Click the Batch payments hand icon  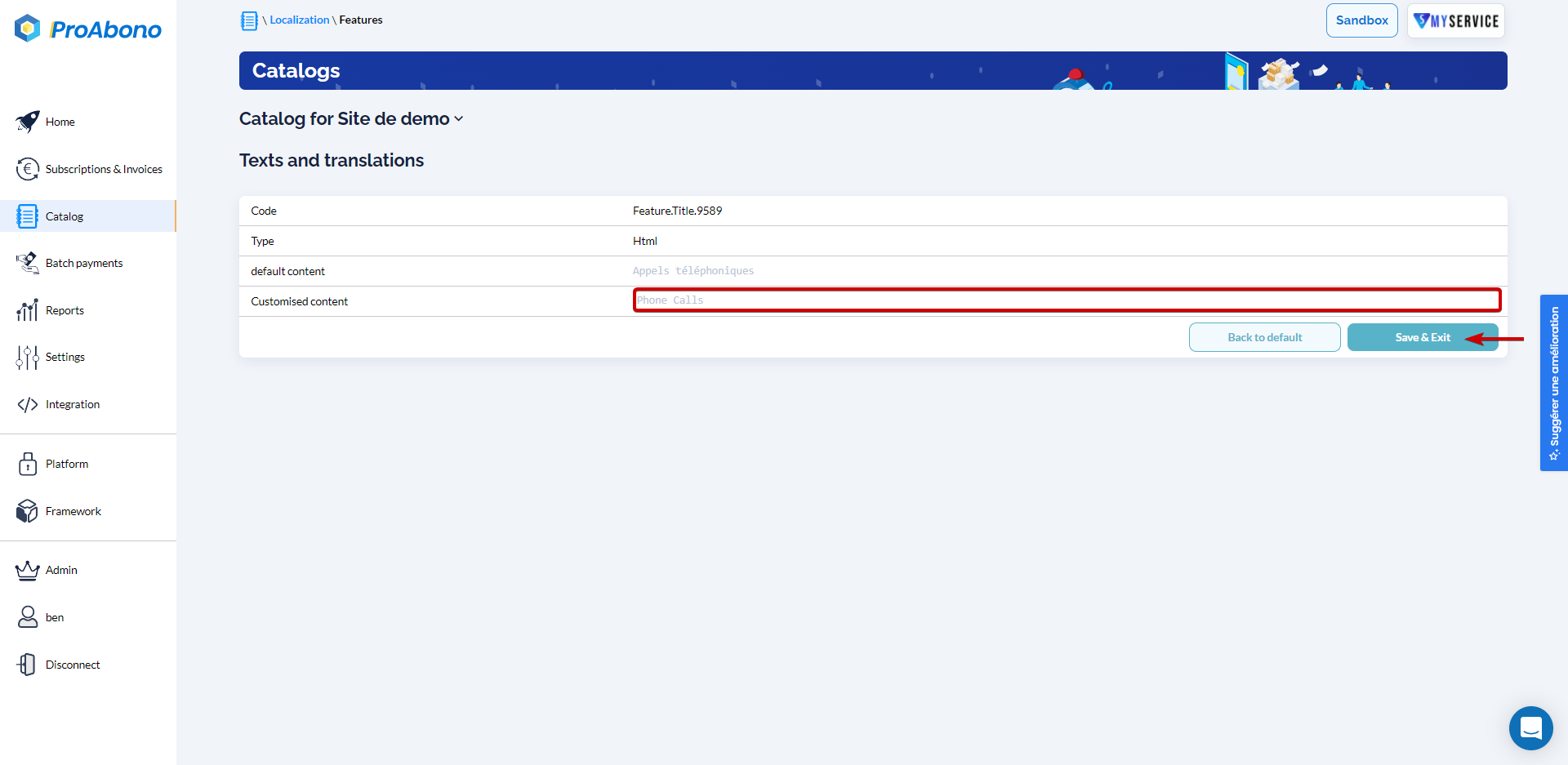click(x=27, y=263)
